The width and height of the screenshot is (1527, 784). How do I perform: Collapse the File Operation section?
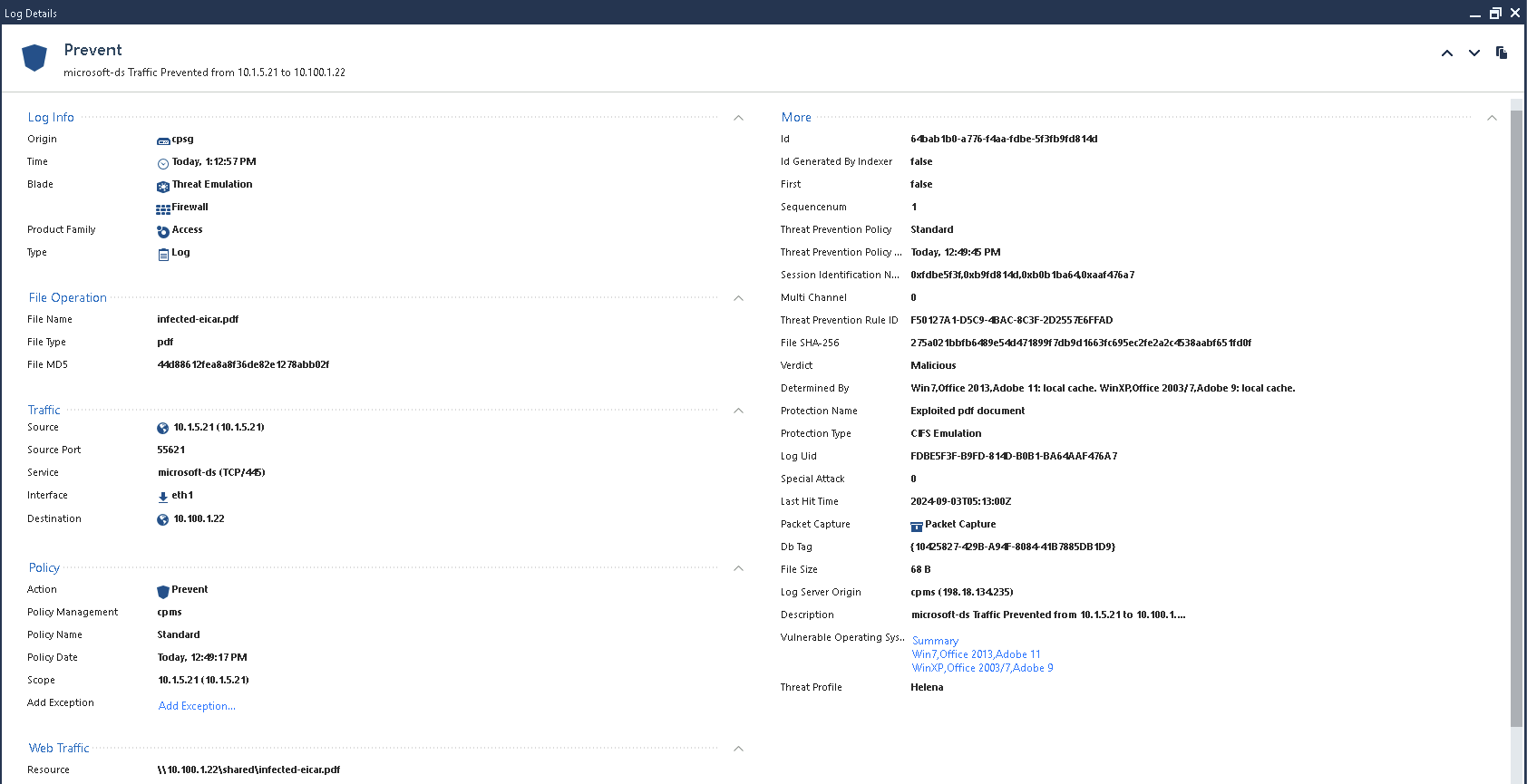[x=738, y=298]
